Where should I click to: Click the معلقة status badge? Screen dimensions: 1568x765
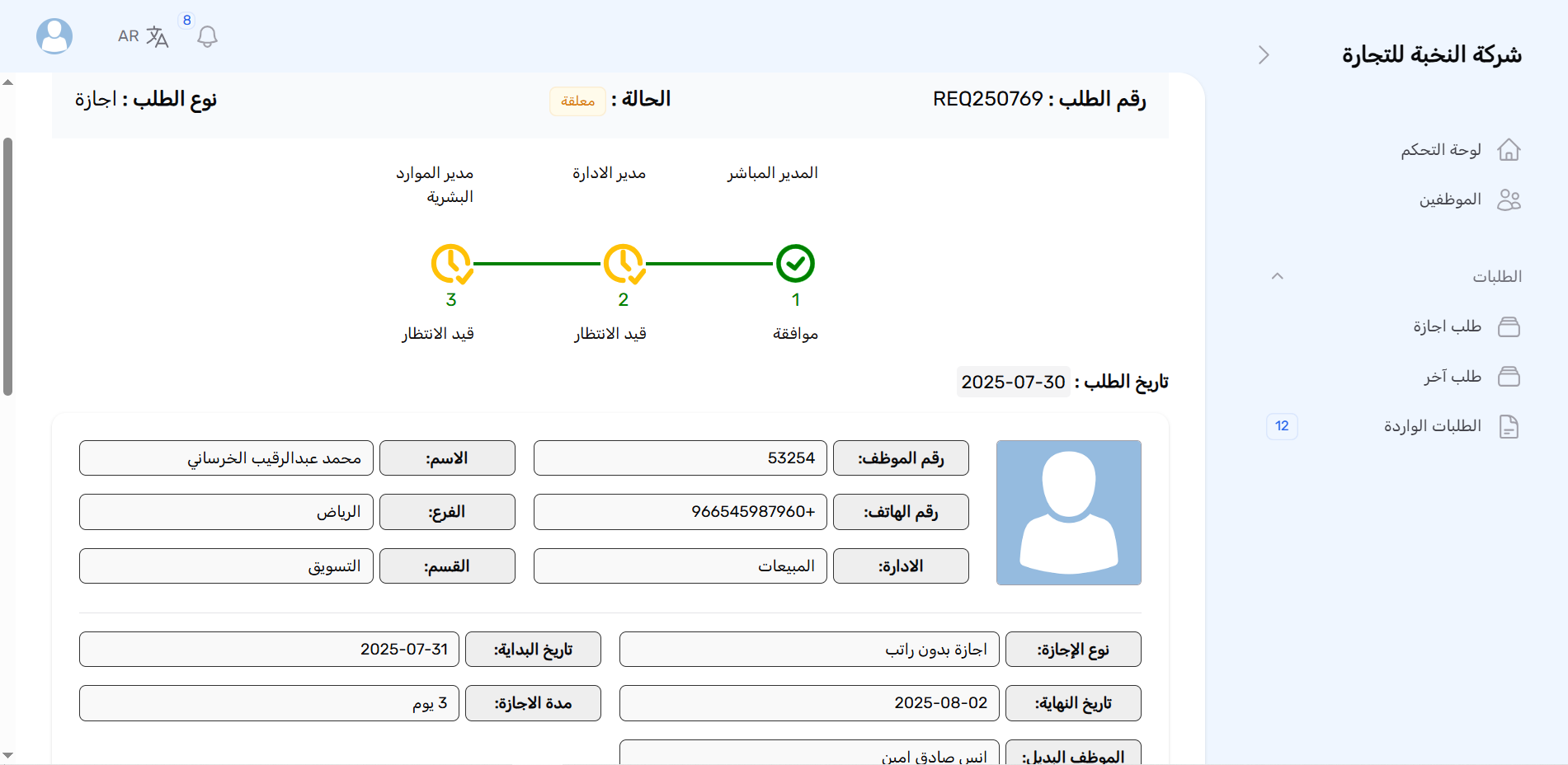pyautogui.click(x=577, y=101)
